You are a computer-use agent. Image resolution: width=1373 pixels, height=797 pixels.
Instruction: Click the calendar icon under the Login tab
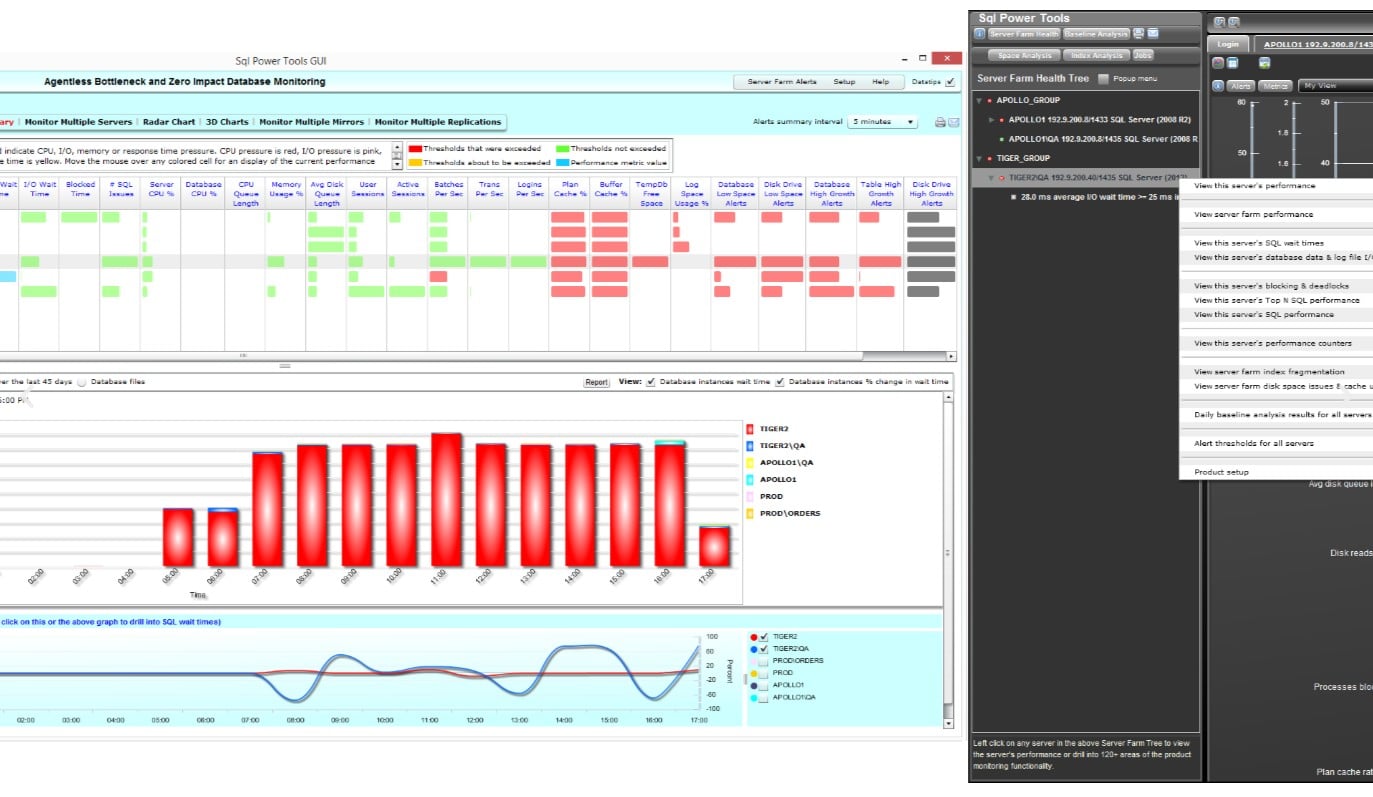pos(1232,63)
